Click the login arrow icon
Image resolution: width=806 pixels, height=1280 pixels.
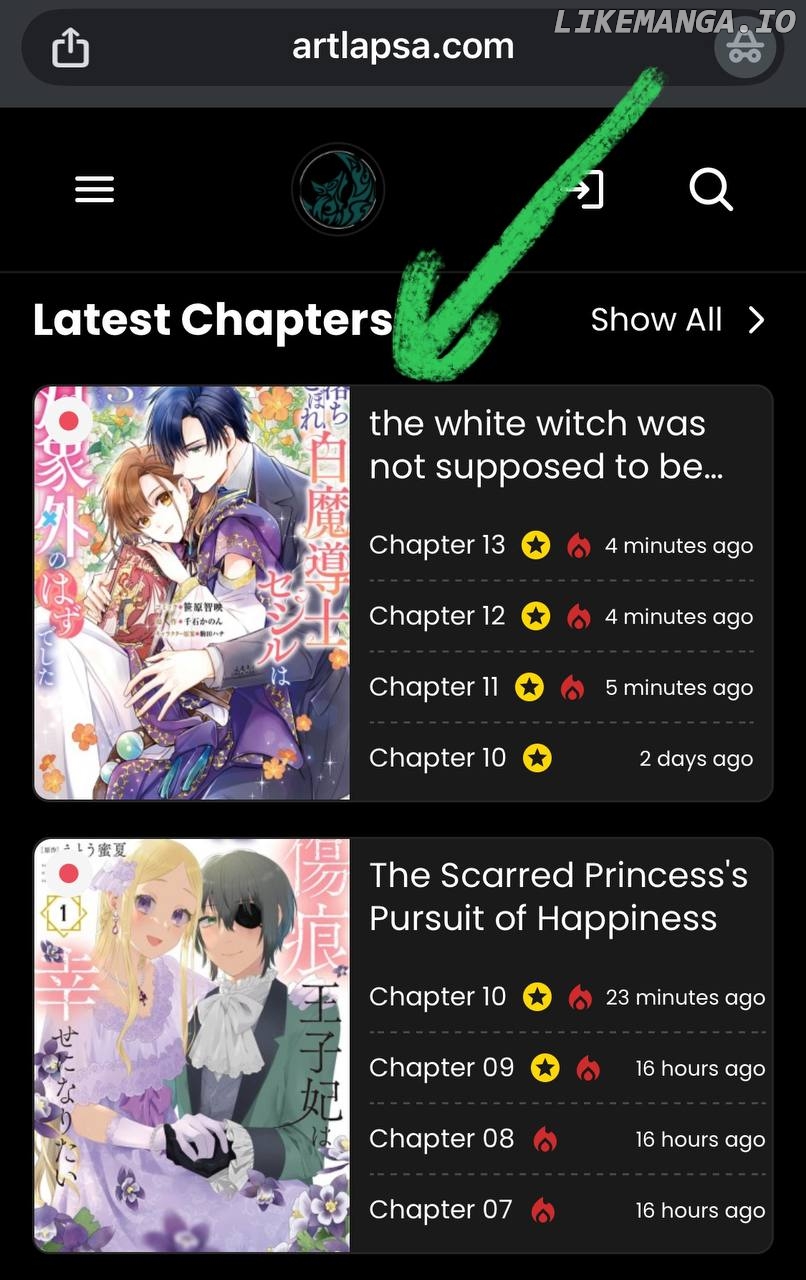point(585,189)
